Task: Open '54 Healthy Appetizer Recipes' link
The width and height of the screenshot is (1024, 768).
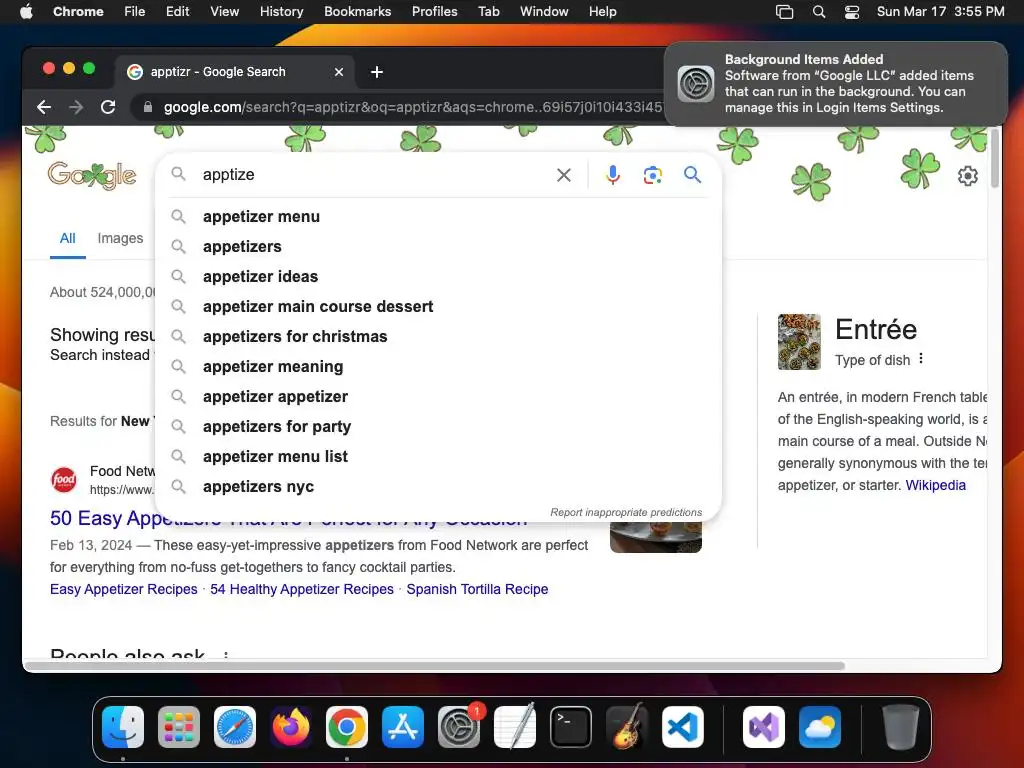Action: click(302, 589)
